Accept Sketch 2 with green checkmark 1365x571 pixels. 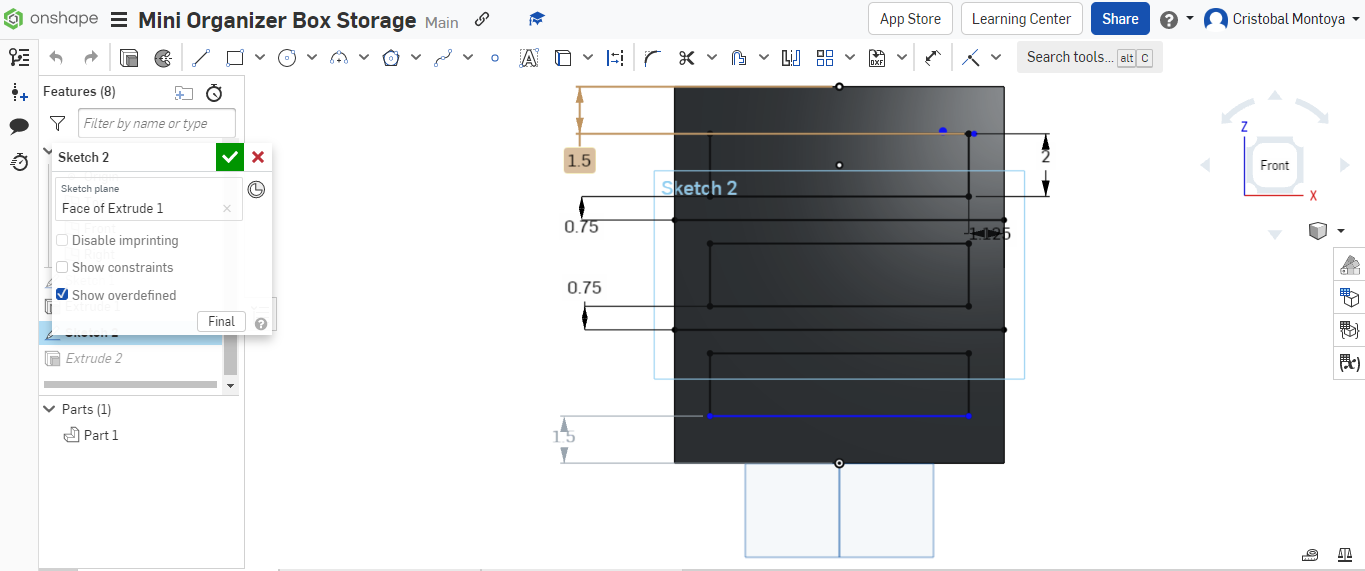click(230, 157)
